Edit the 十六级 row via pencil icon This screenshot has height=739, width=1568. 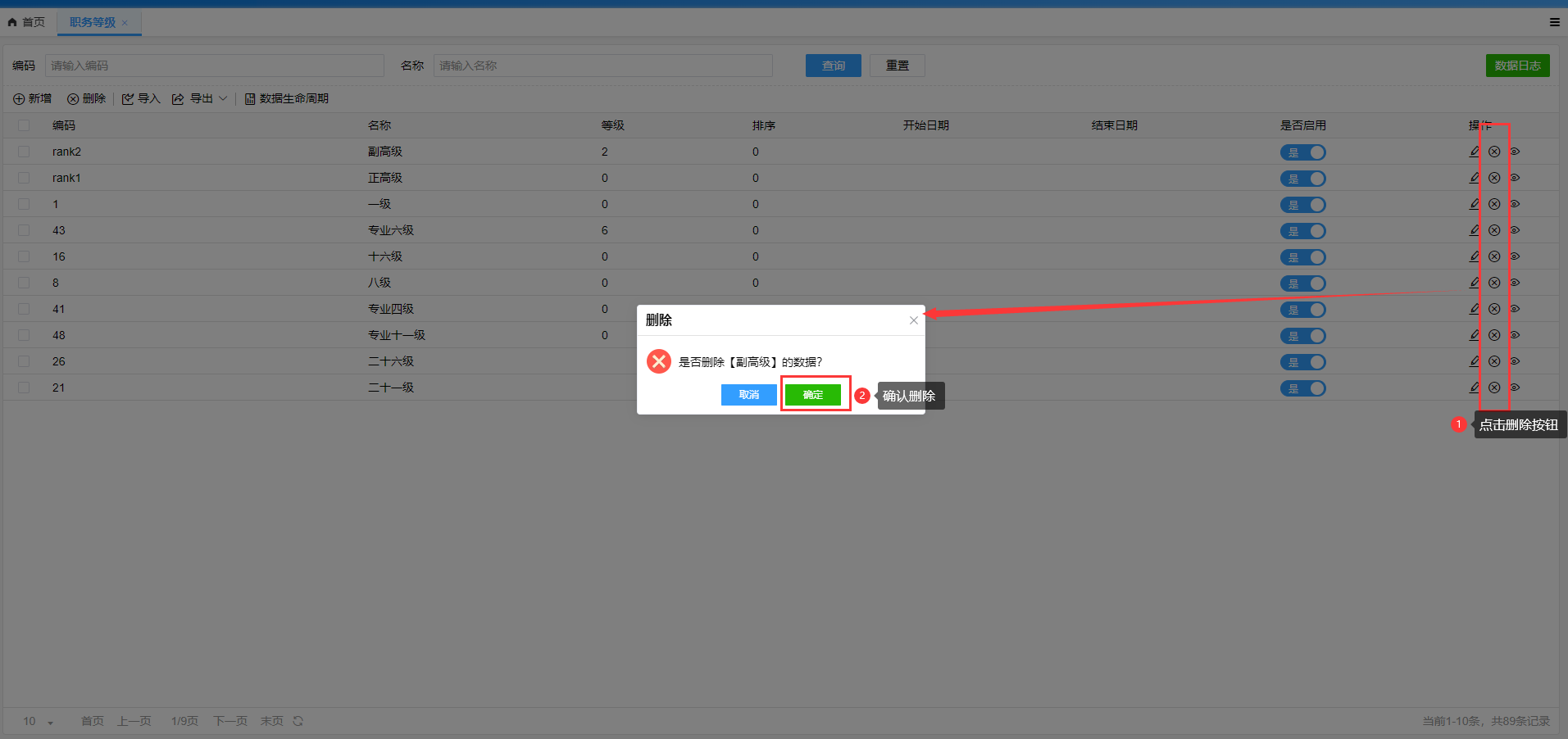pos(1474,256)
